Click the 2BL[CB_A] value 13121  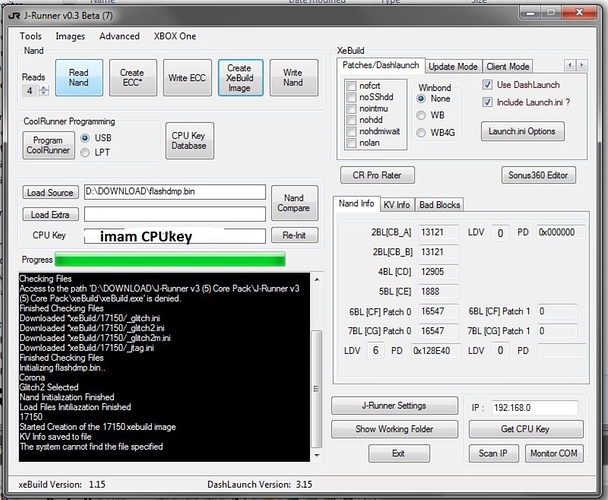coord(438,232)
